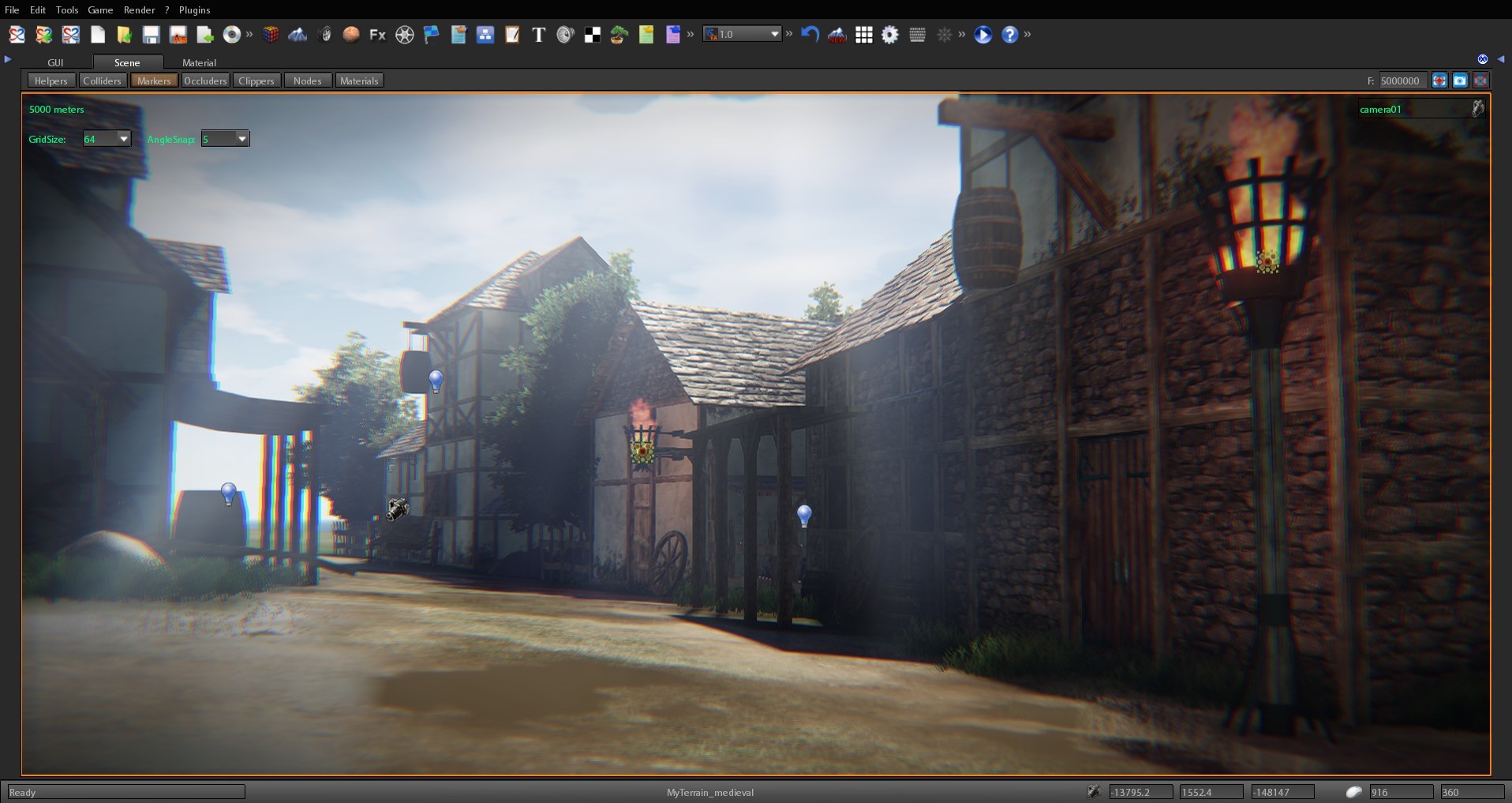This screenshot has height=803, width=1512.
Task: Enable the Colliders view toggle
Action: (102, 80)
